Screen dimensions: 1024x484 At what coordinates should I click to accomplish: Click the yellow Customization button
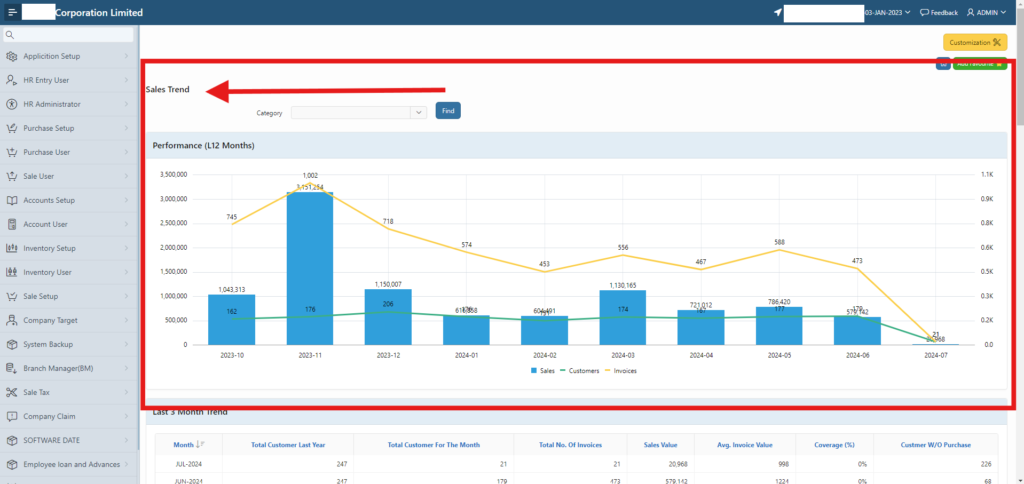tap(974, 42)
